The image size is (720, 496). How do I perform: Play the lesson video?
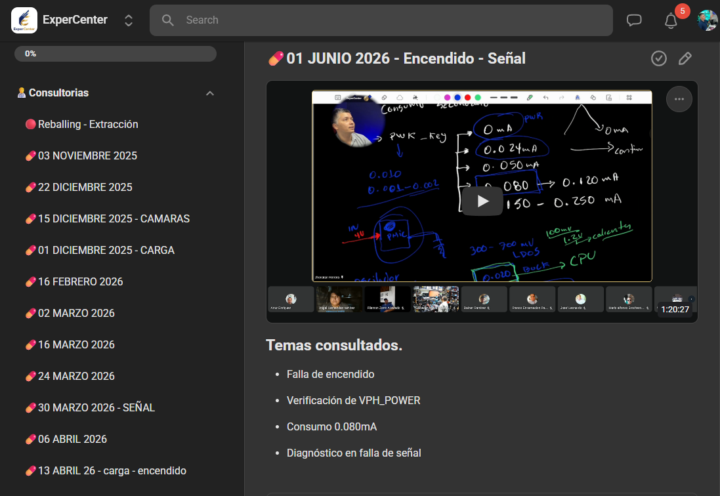pos(482,201)
